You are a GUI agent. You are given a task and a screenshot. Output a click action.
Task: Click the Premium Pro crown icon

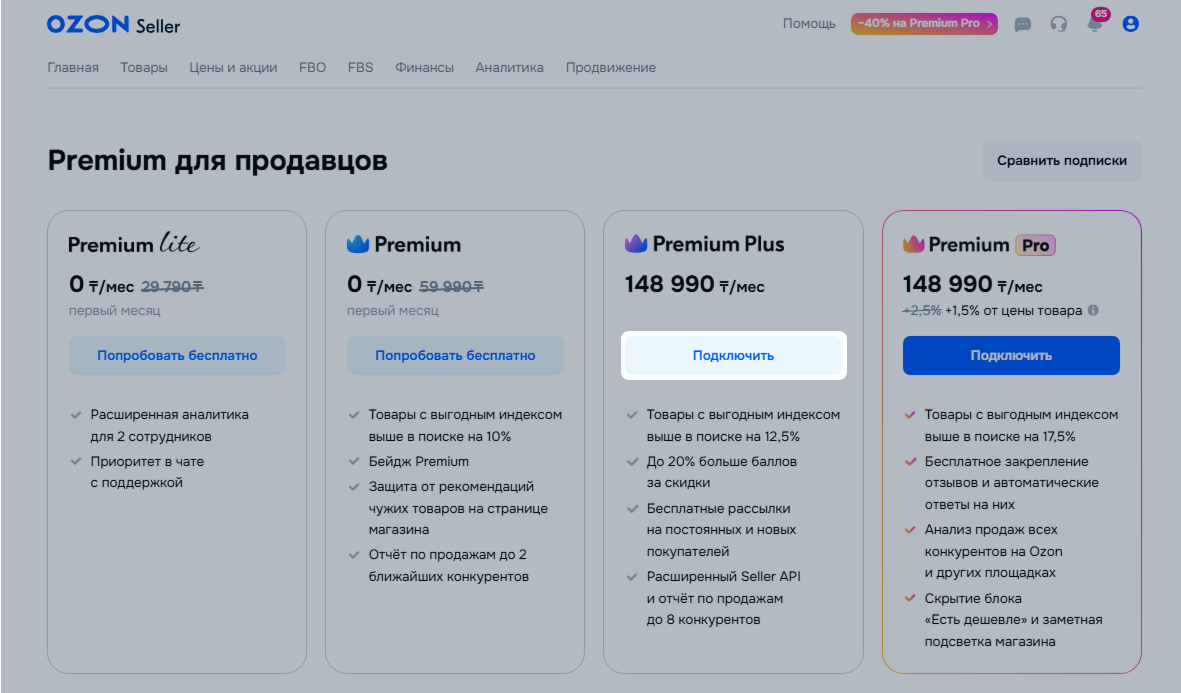click(914, 244)
